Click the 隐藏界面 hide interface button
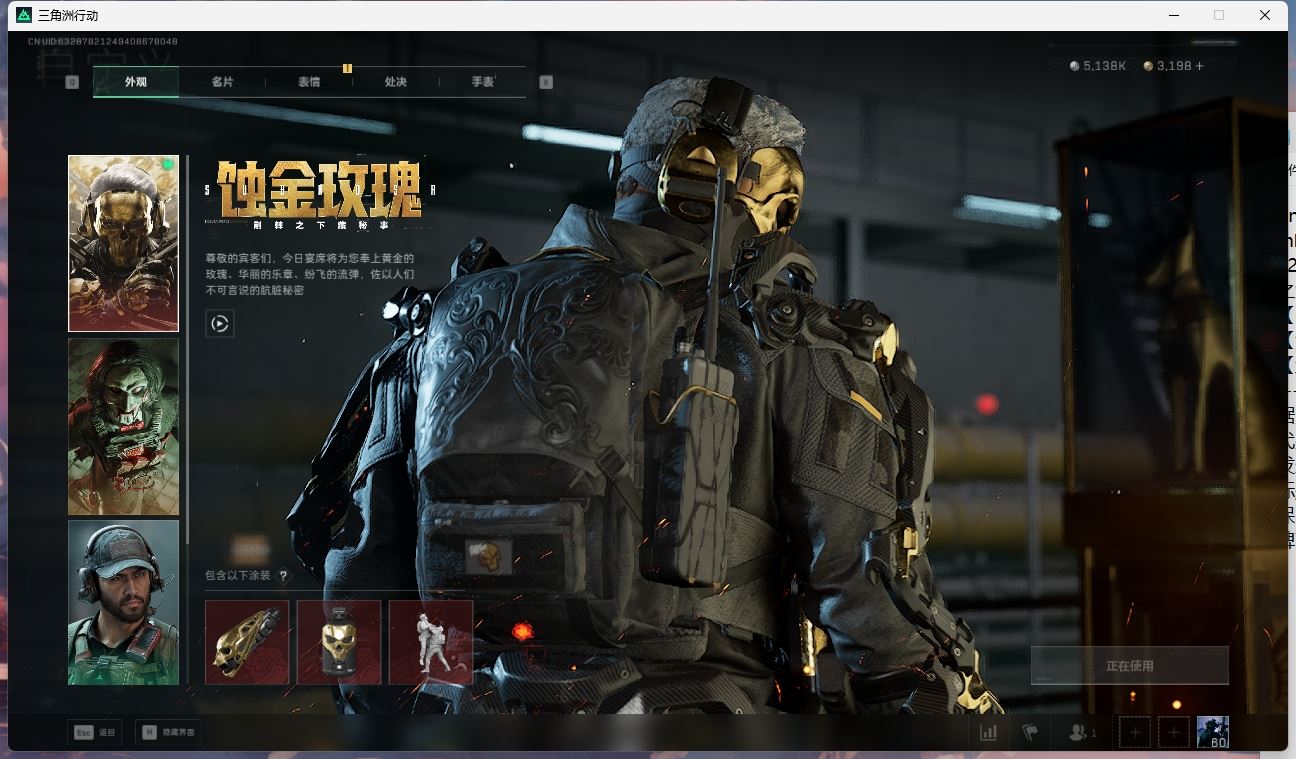 pyautogui.click(x=167, y=733)
